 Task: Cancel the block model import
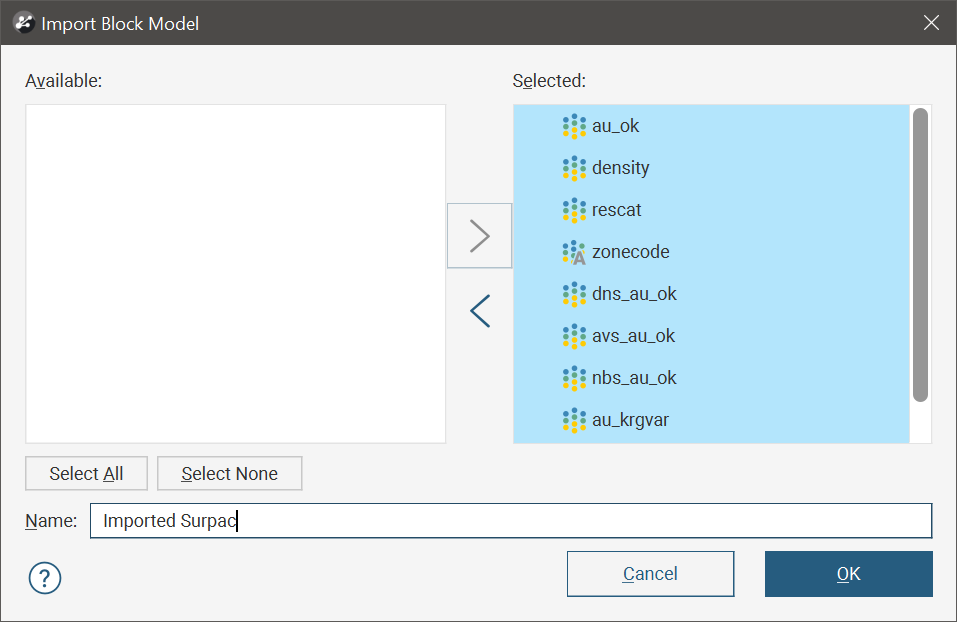click(x=650, y=574)
